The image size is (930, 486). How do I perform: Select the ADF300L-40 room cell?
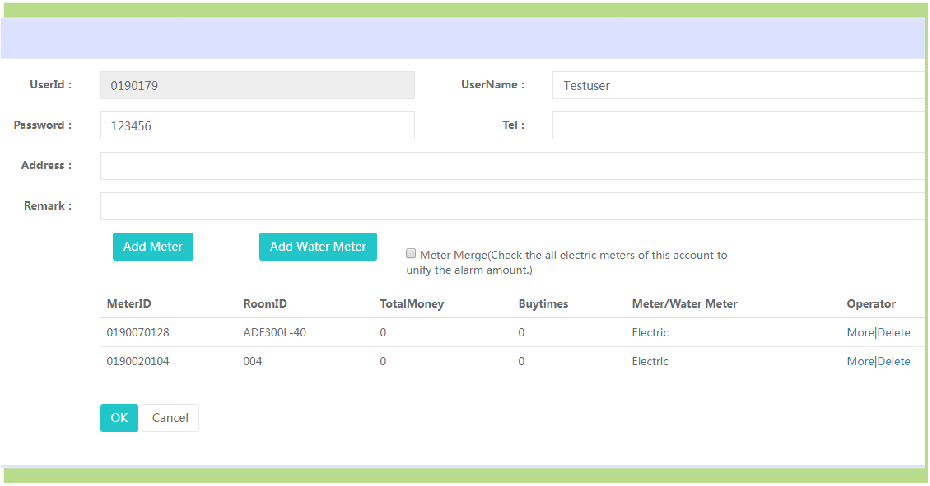coord(274,333)
